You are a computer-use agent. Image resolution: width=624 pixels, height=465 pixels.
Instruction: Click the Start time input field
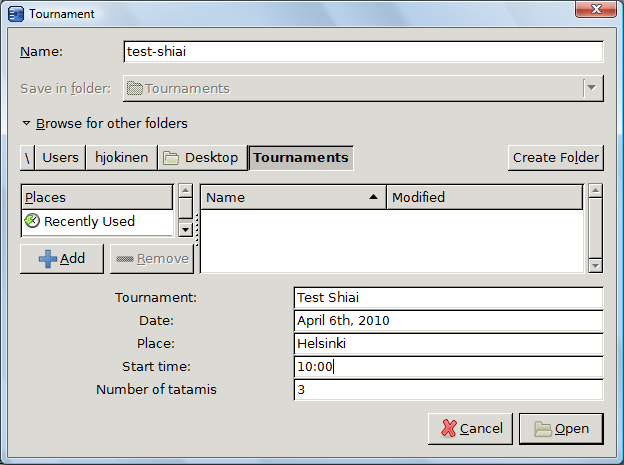tap(448, 366)
